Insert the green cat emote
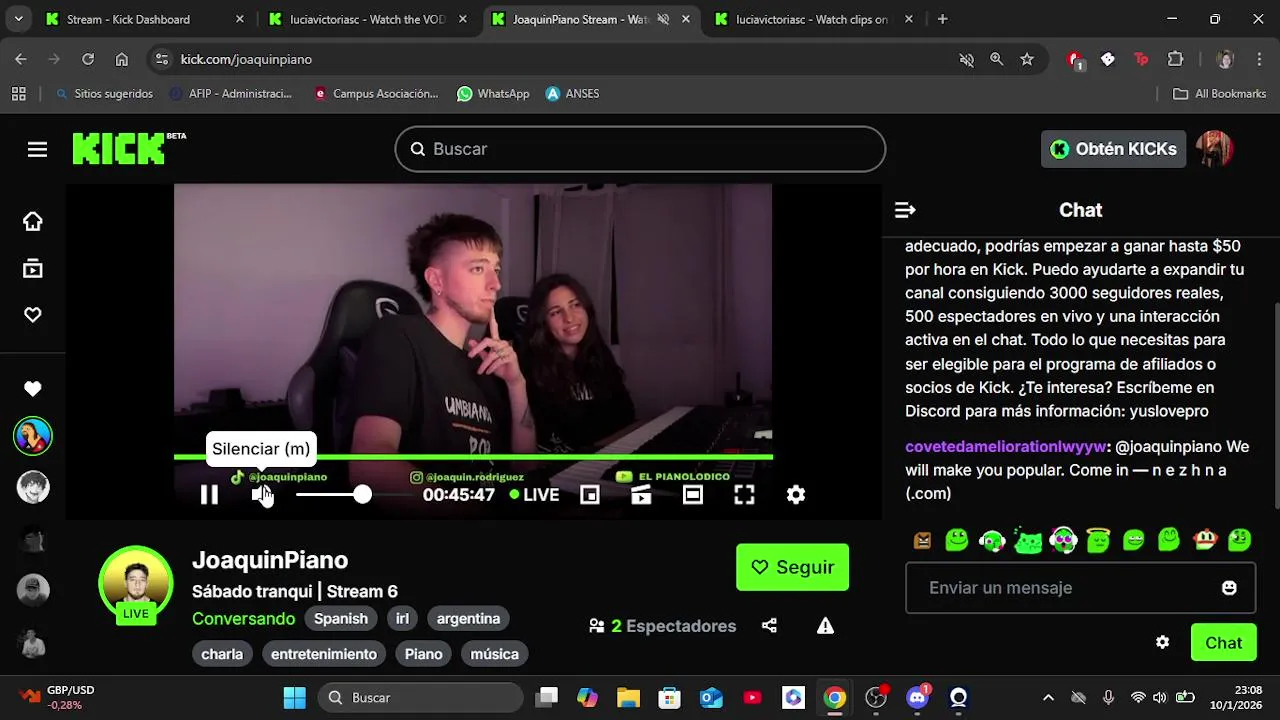1280x720 pixels. tap(1027, 541)
